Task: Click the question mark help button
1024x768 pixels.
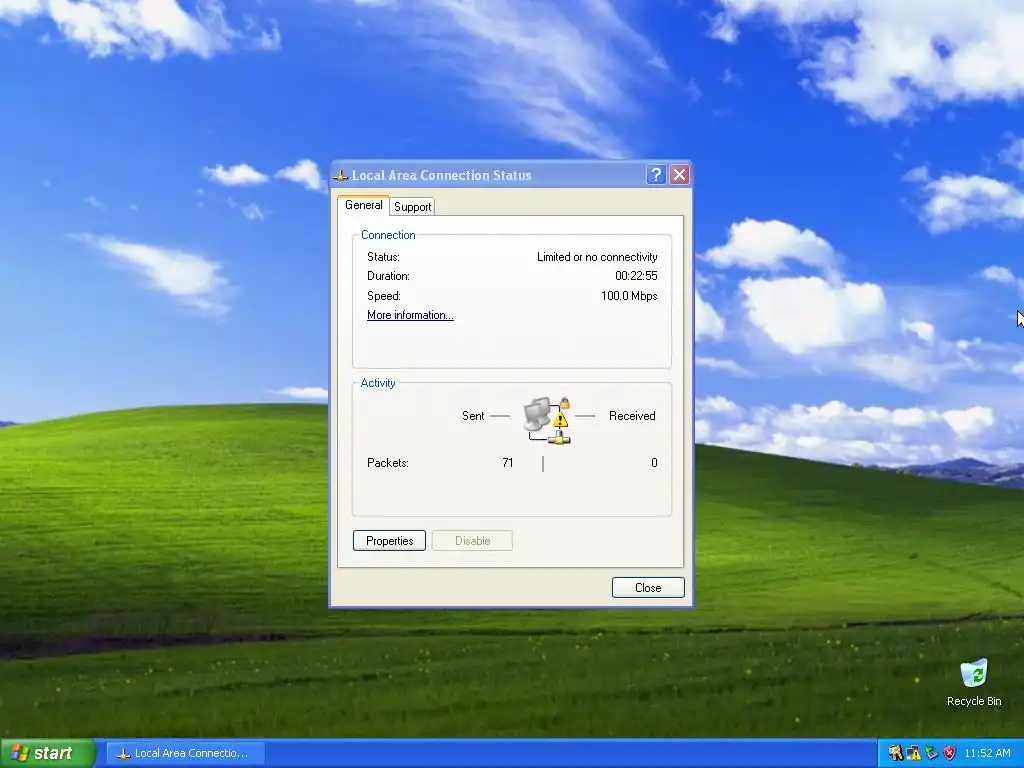Action: [x=656, y=175]
